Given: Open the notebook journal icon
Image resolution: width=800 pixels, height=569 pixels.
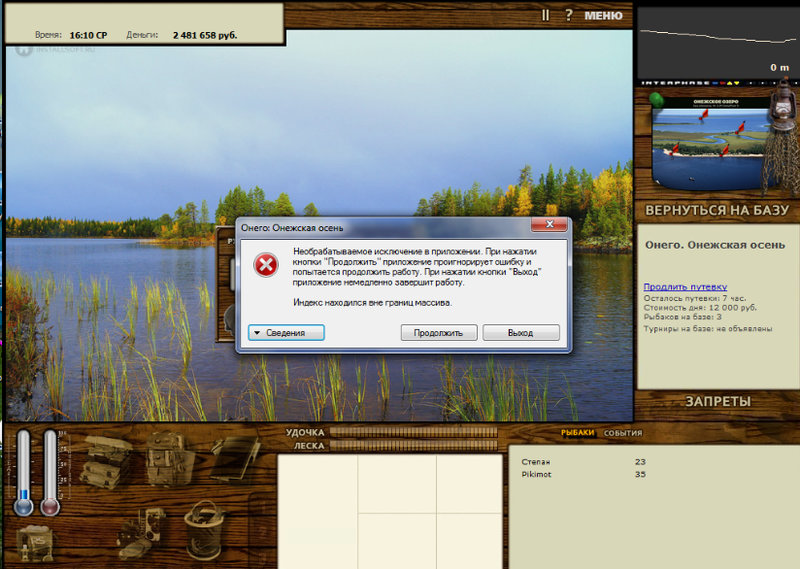Looking at the screenshot, I should (235, 458).
